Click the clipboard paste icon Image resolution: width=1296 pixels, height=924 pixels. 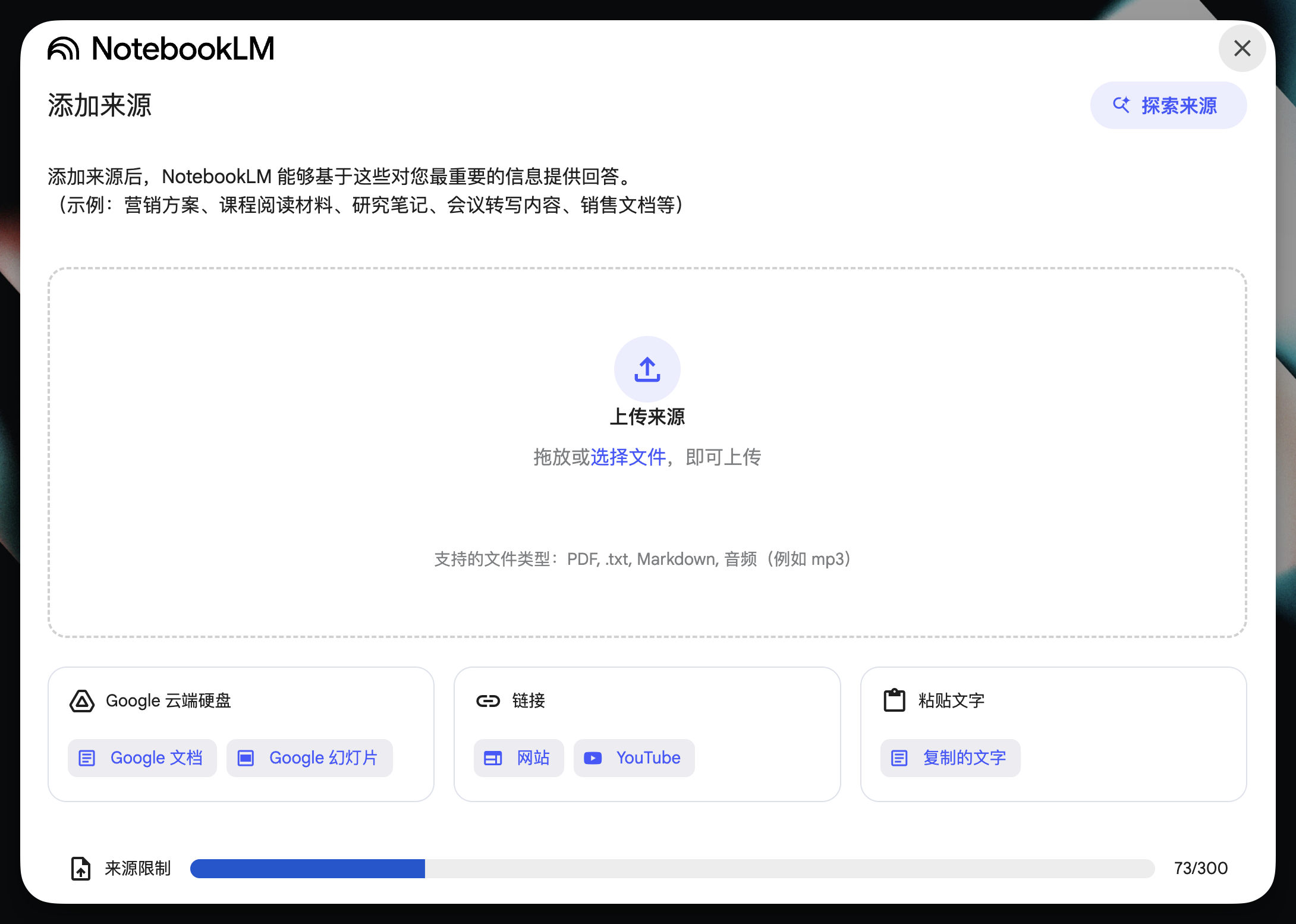point(894,700)
